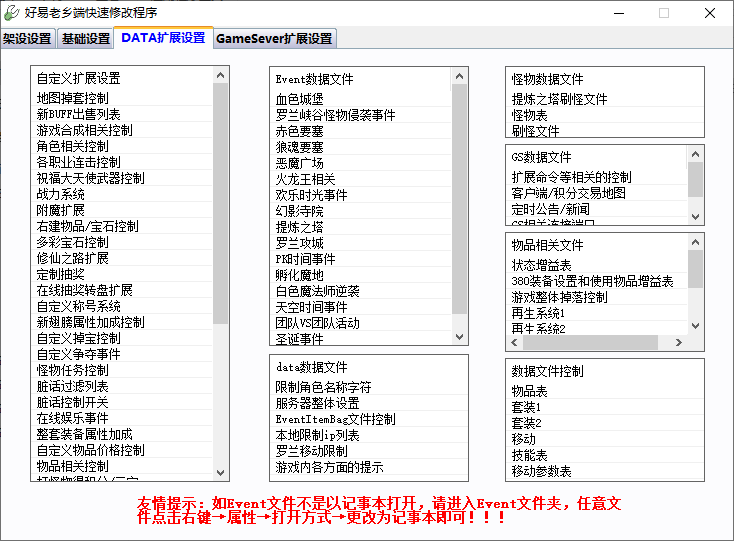Open the 基础设置 tab

86,39
